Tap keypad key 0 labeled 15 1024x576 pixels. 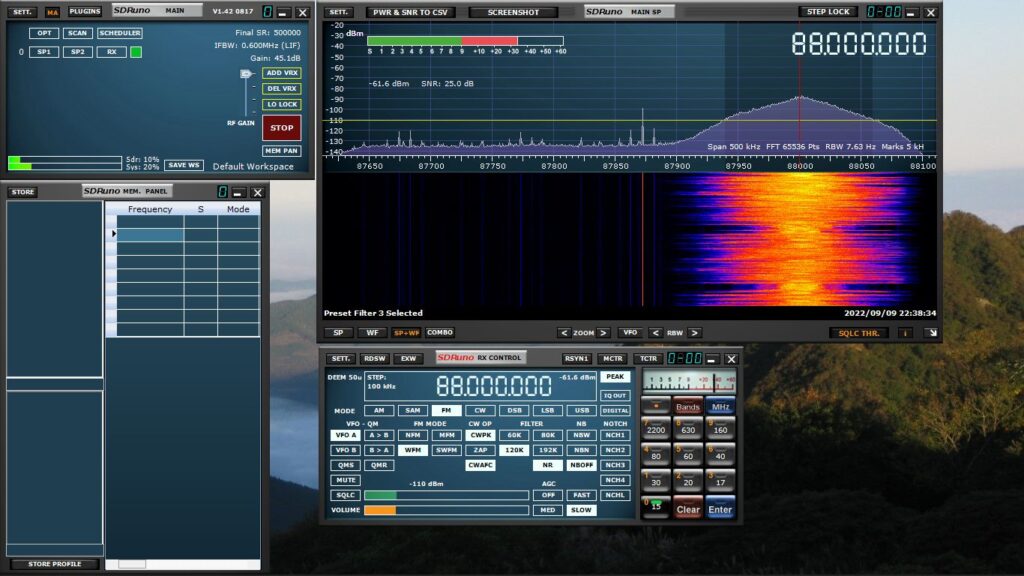(656, 507)
